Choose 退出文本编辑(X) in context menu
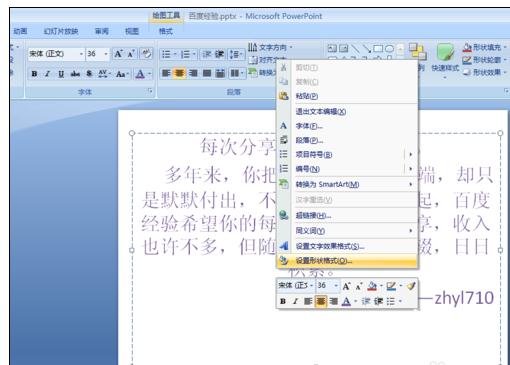The width and height of the screenshot is (510, 365). pos(347,111)
